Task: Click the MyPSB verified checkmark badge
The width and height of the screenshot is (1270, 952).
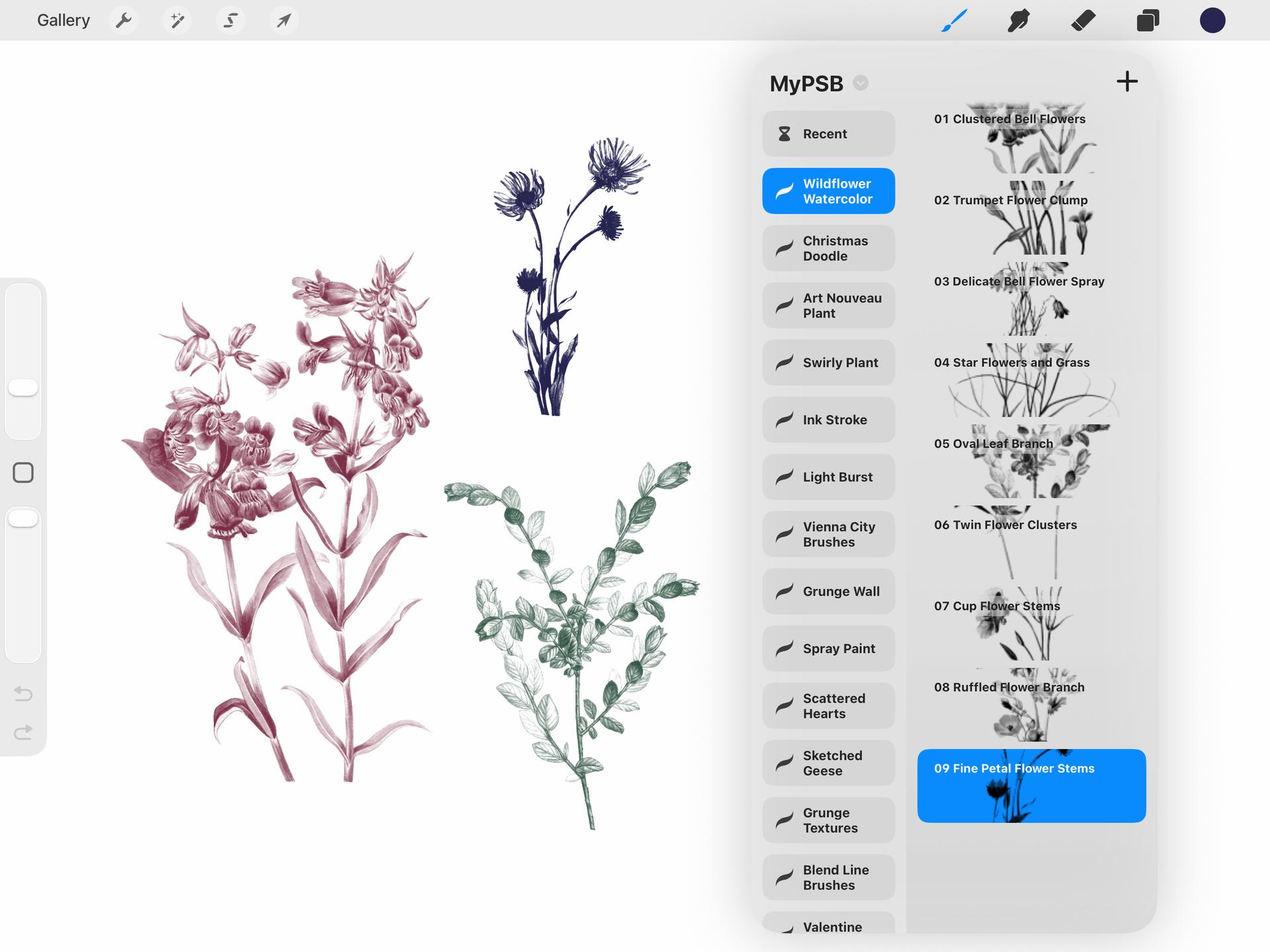Action: [x=861, y=83]
